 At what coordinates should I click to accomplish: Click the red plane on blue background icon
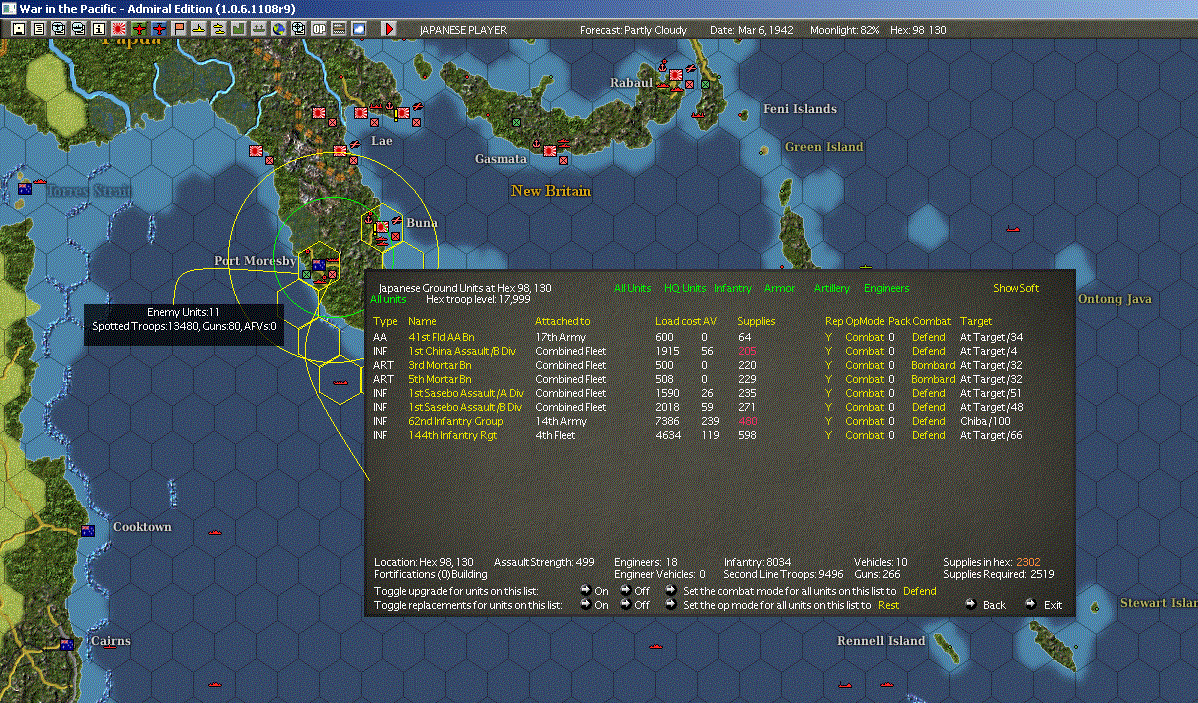(159, 29)
